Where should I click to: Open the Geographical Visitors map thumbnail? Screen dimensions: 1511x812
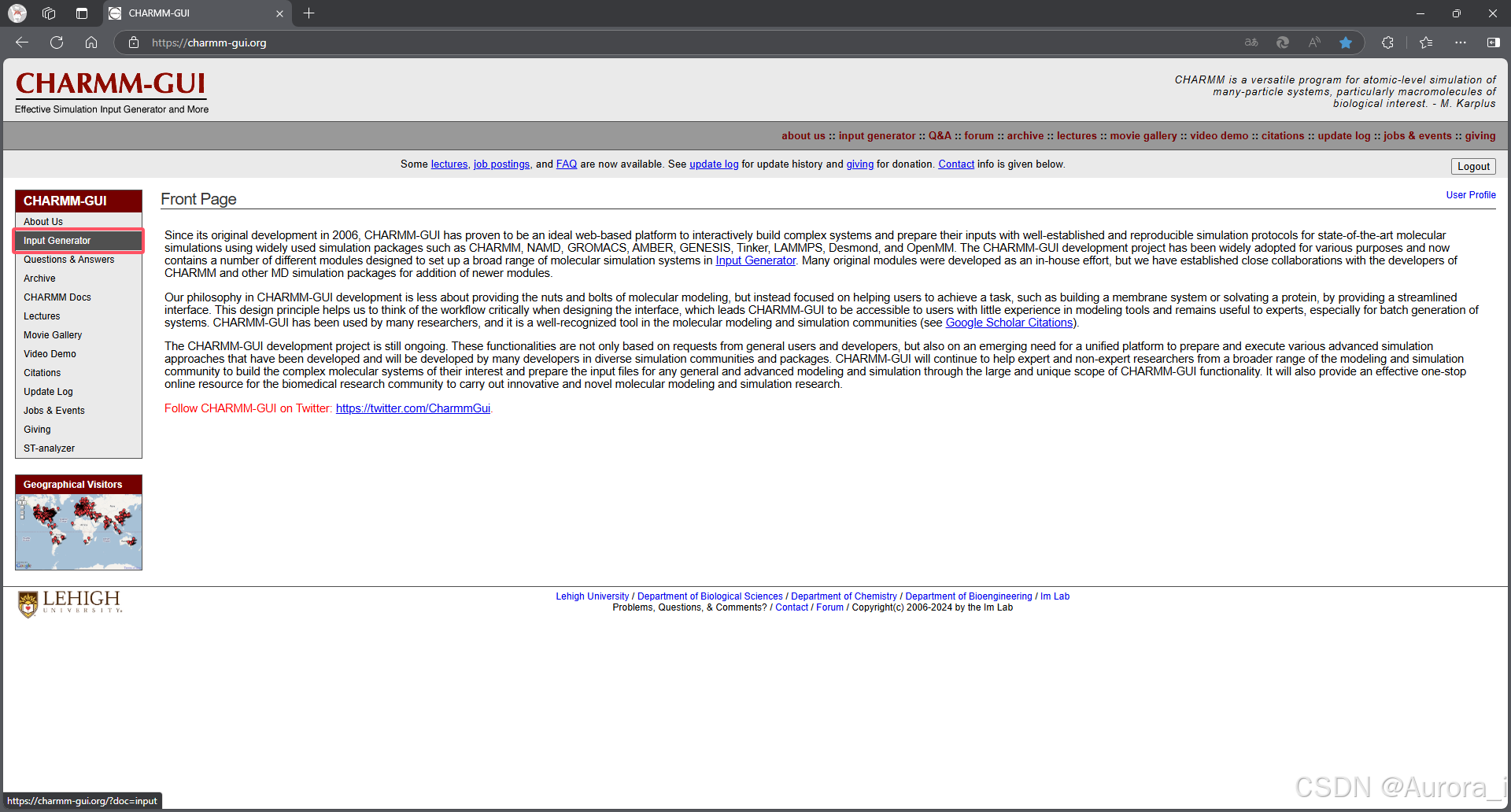point(79,532)
